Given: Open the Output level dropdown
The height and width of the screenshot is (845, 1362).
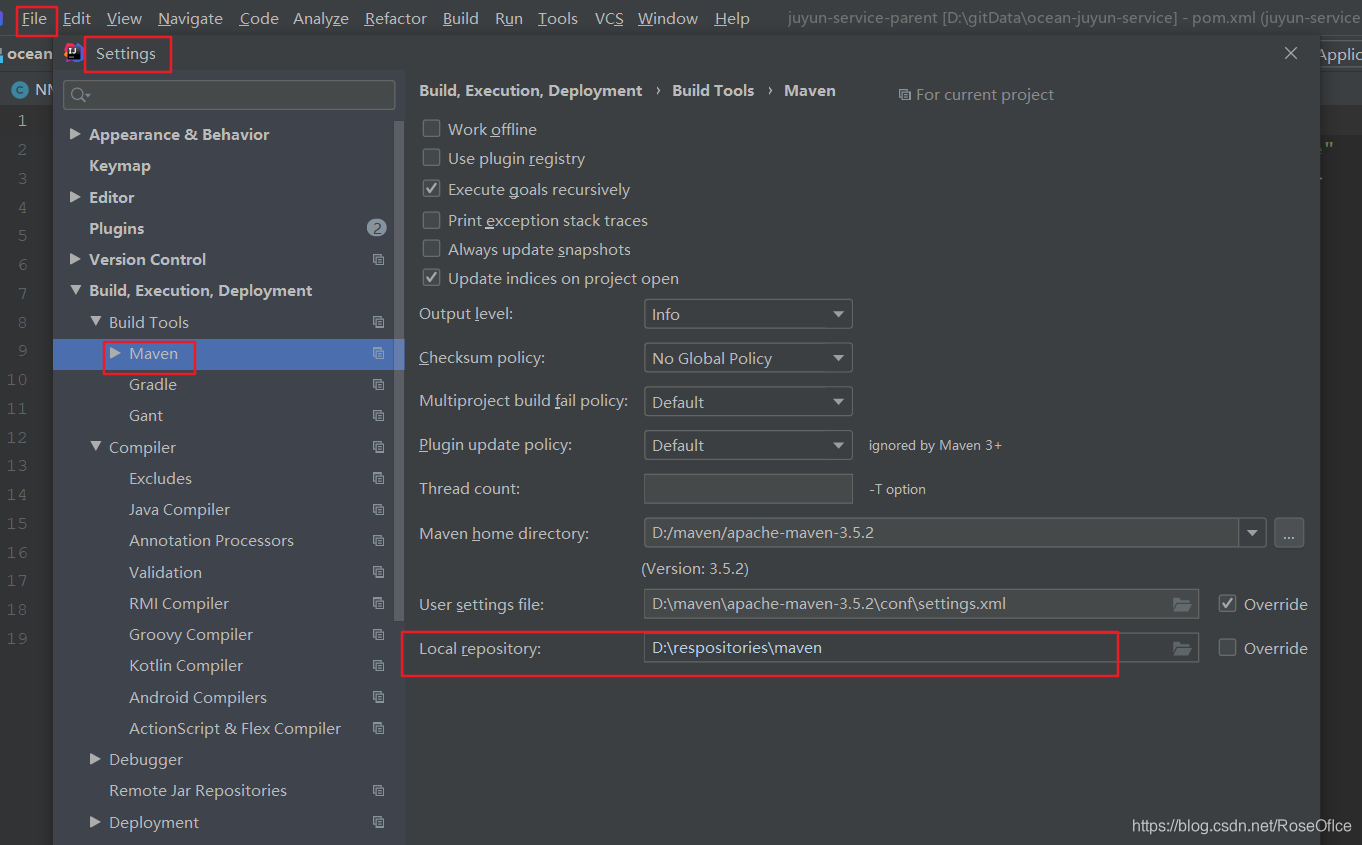Looking at the screenshot, I should (748, 314).
